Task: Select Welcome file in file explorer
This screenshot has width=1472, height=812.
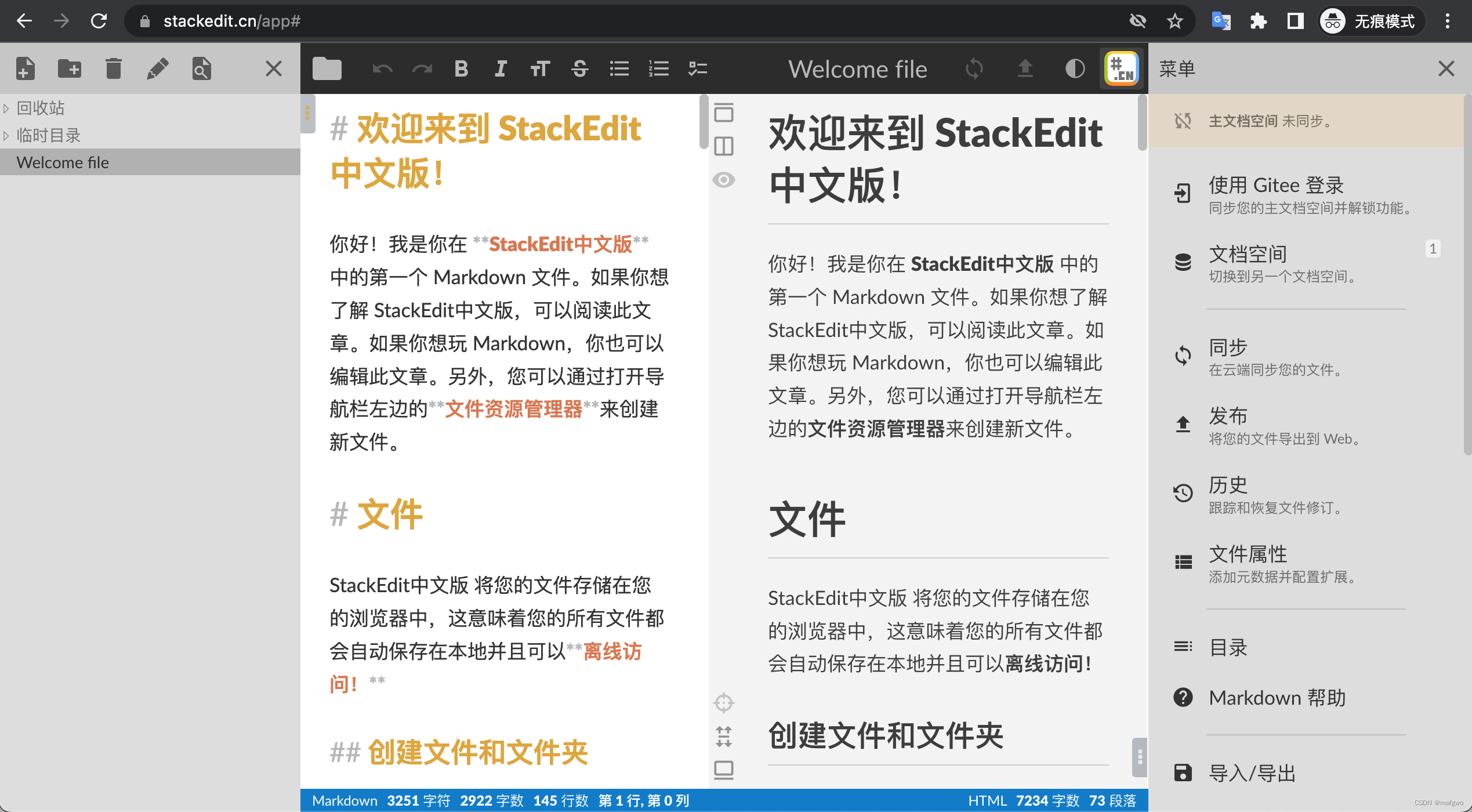Action: pyautogui.click(x=63, y=163)
